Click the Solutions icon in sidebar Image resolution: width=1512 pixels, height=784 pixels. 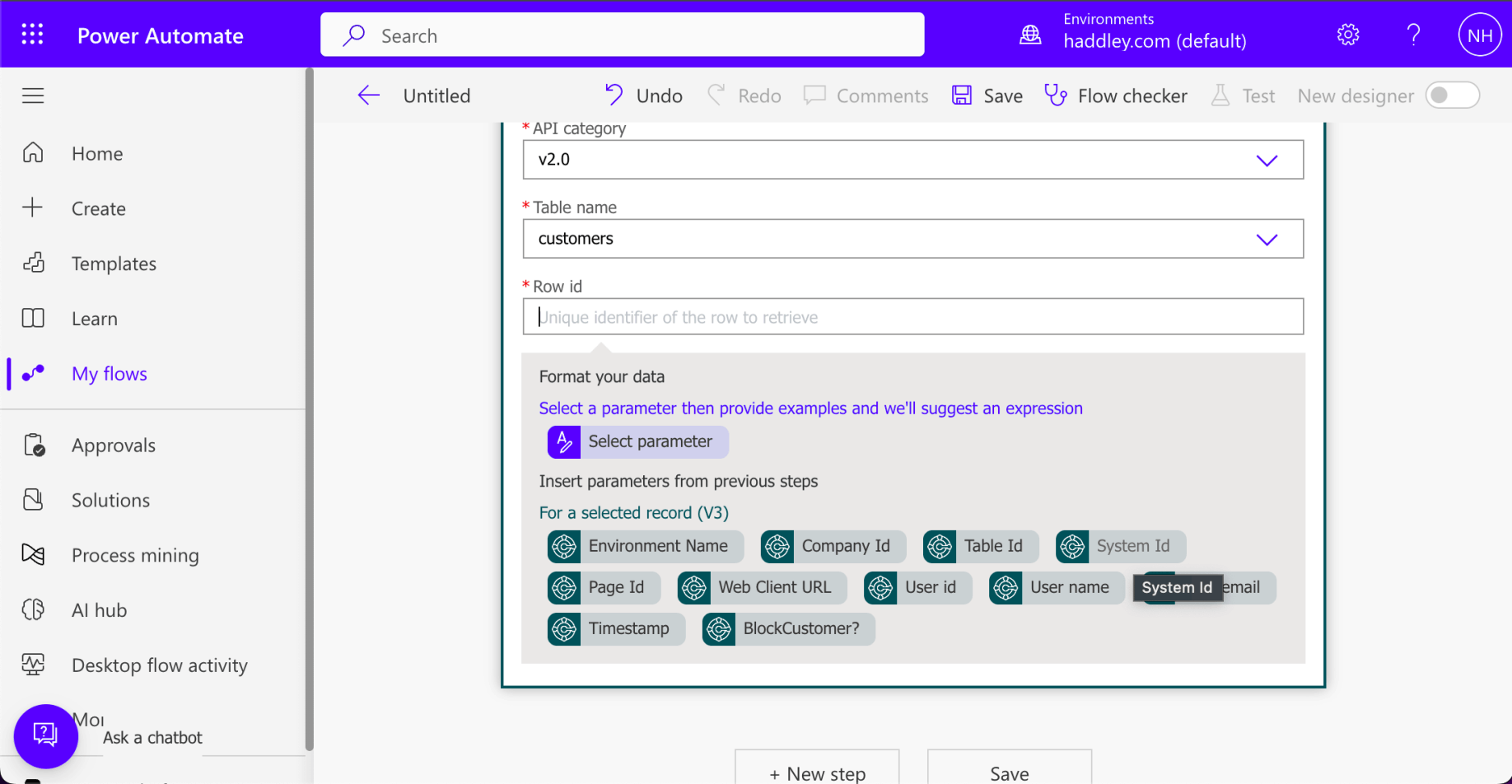[33, 500]
